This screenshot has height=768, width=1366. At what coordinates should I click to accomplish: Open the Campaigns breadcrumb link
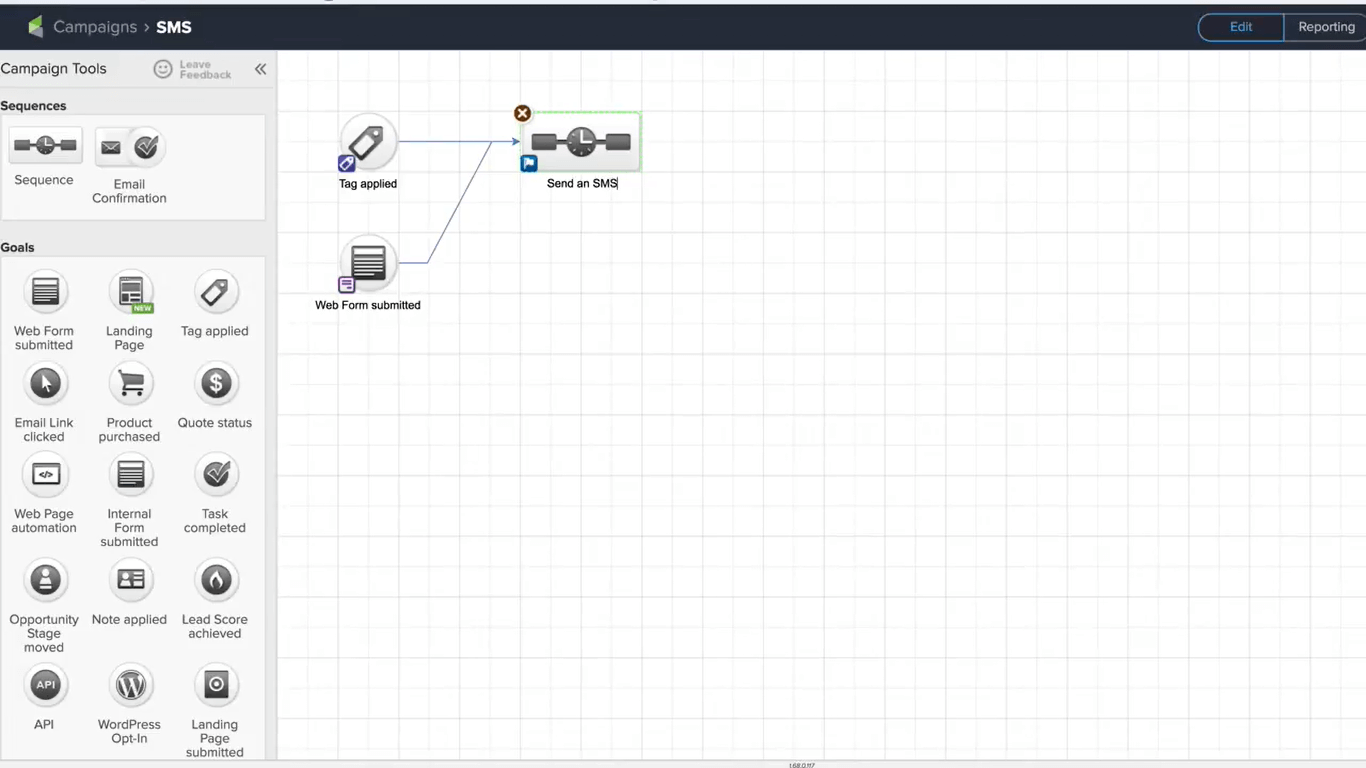[x=95, y=27]
